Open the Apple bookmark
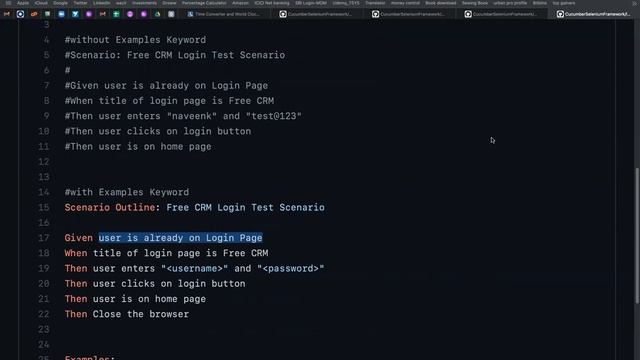Image resolution: width=640 pixels, height=360 pixels. [x=23, y=3]
